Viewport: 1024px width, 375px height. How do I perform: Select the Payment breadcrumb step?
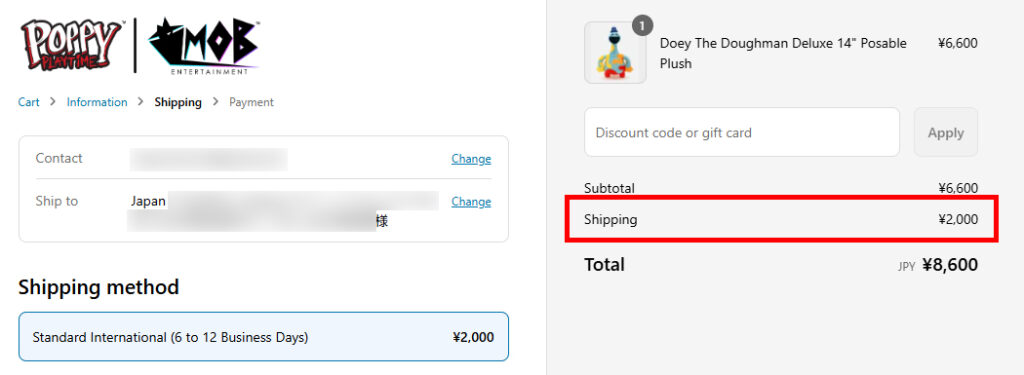(x=251, y=102)
